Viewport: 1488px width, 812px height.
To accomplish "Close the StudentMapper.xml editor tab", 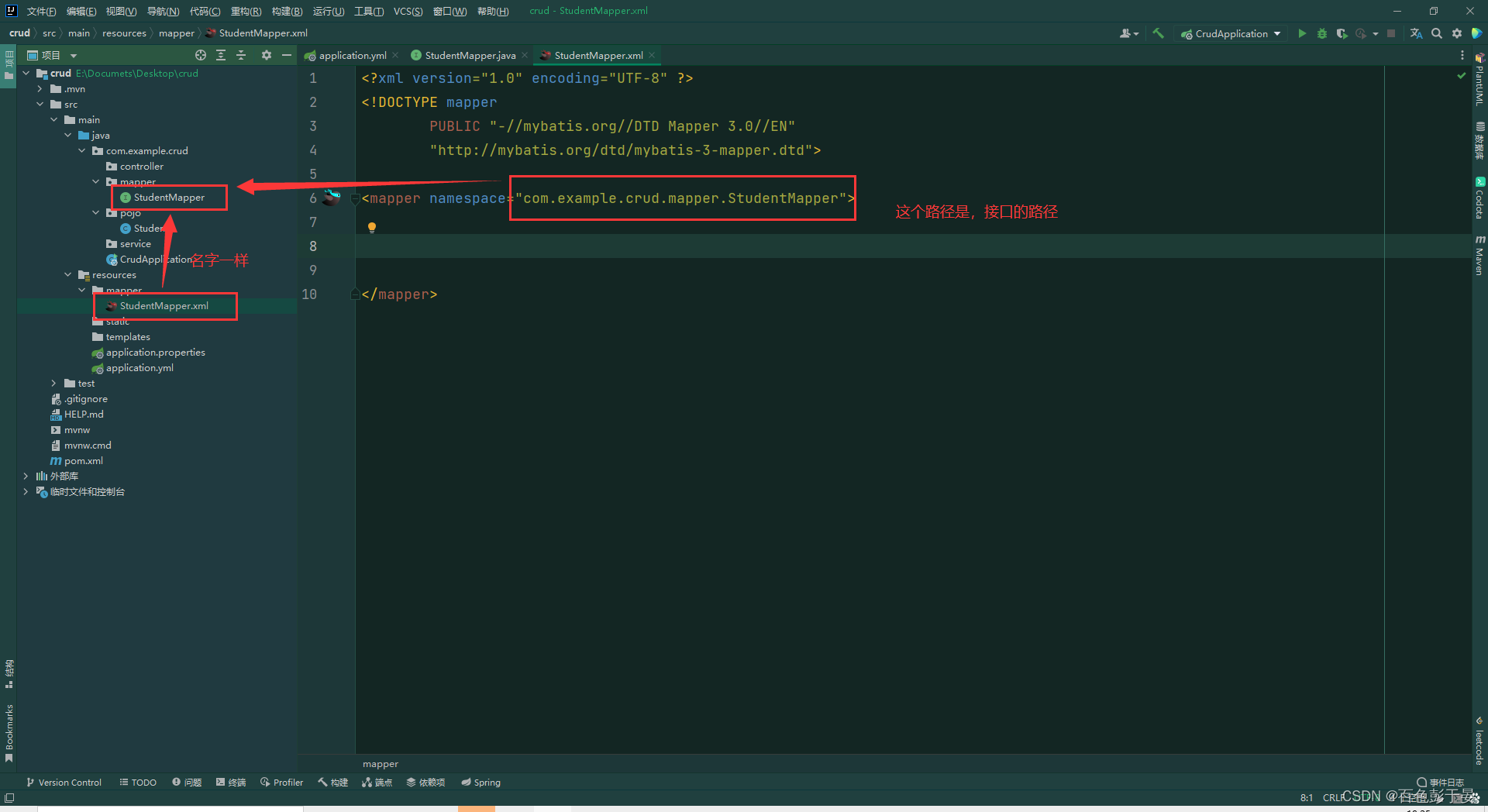I will click(x=653, y=55).
